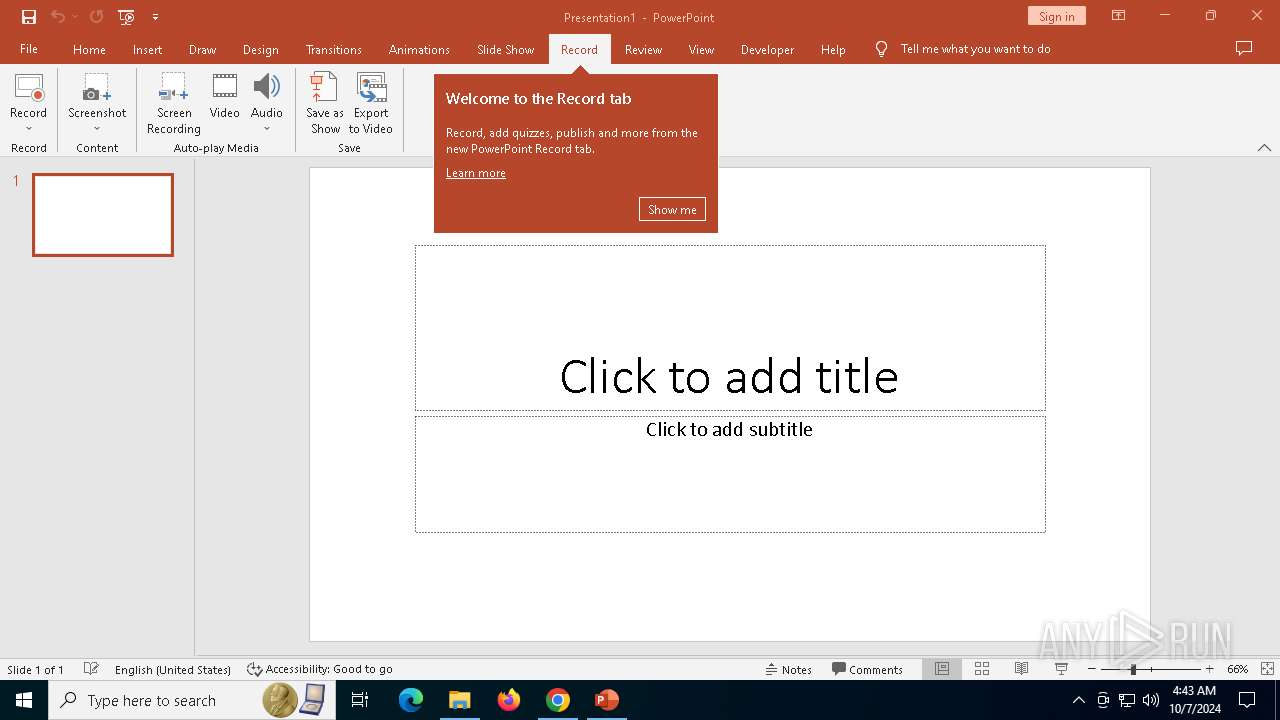1280x720 pixels.
Task: Click the 'Click to add subtitle' placeholder
Action: 730,474
